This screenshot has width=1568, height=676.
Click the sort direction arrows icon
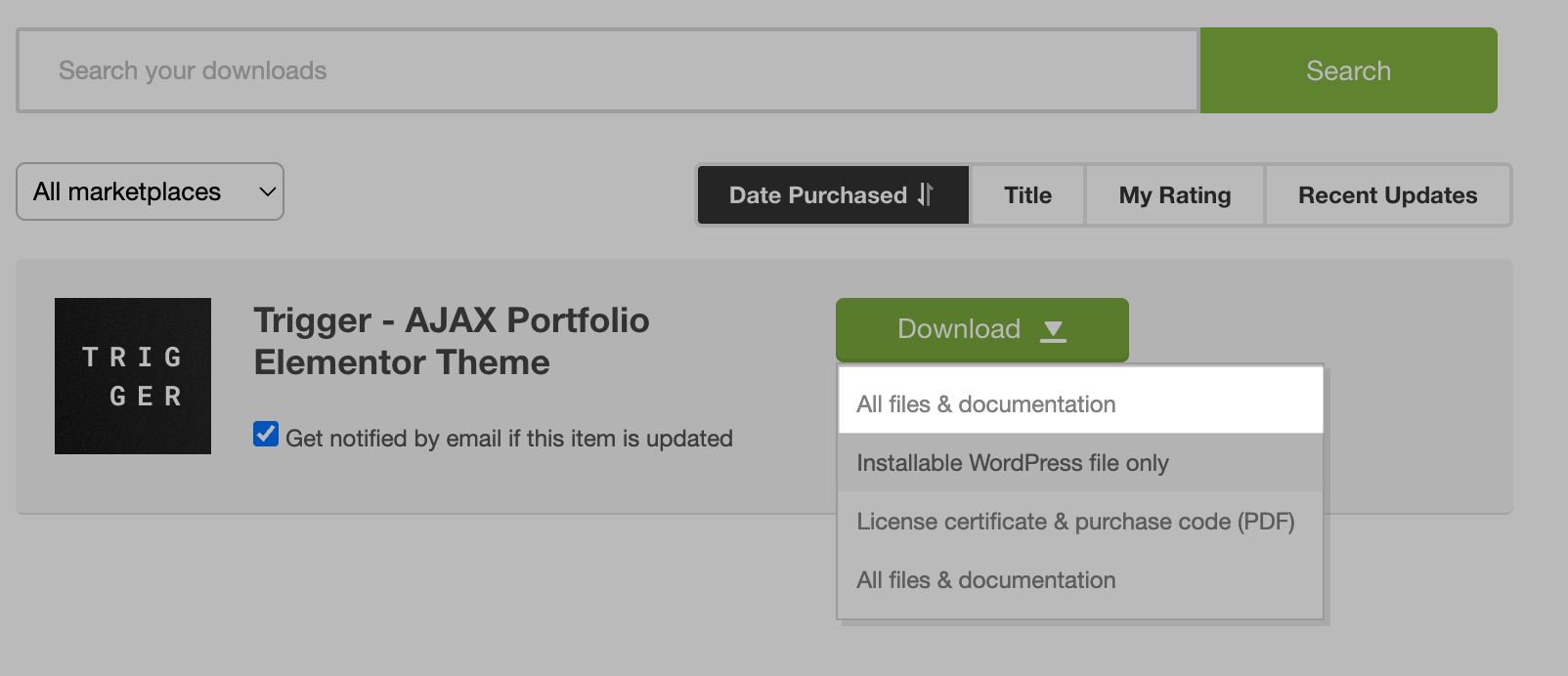[925, 195]
